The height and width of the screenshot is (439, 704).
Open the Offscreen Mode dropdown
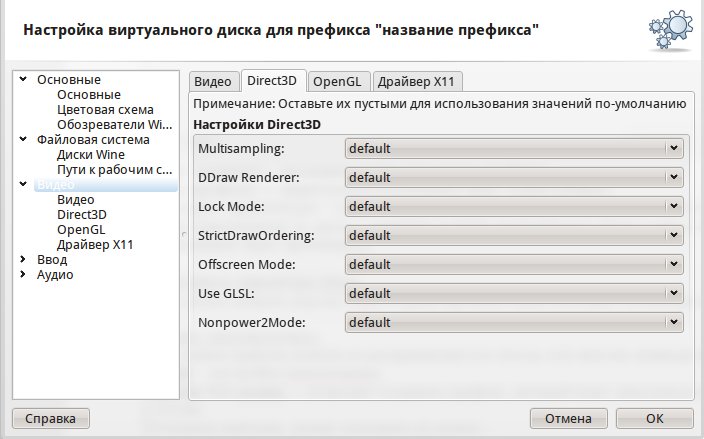pyautogui.click(x=514, y=265)
